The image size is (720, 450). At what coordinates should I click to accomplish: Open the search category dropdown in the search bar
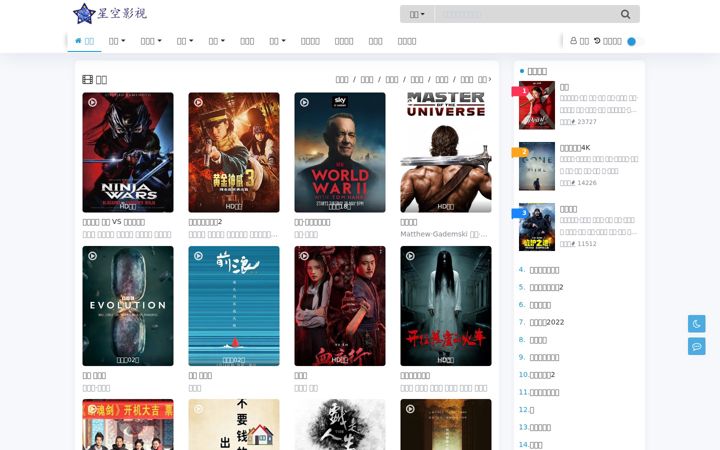[x=417, y=14]
